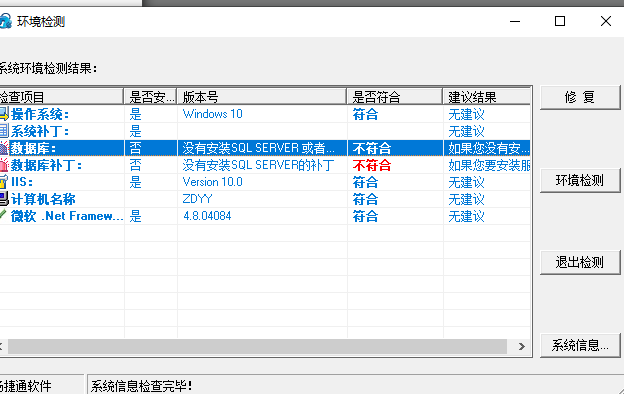Click the 计算机名称 computer icon
The image size is (624, 394).
[x=4, y=199]
